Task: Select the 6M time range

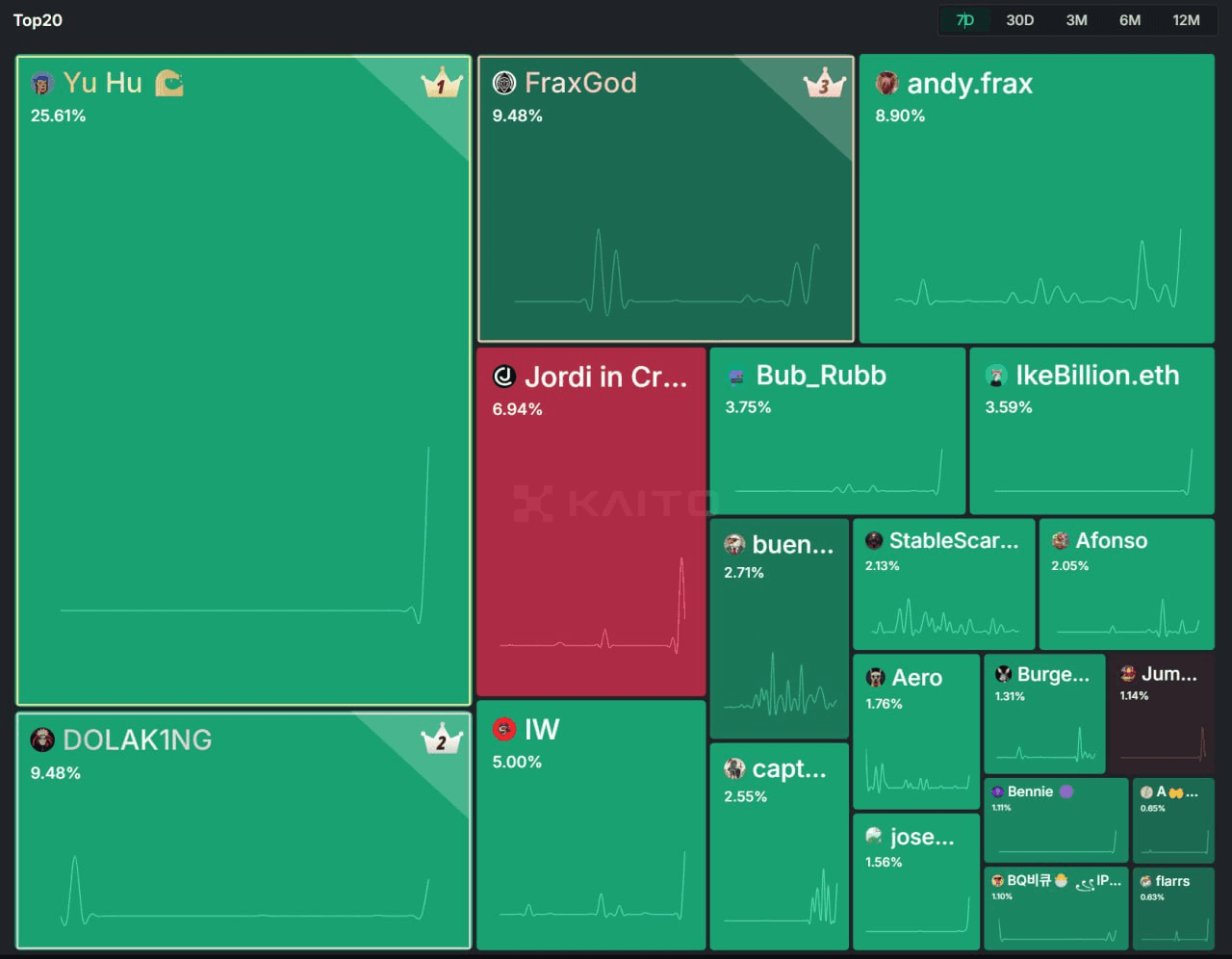Action: (1130, 20)
